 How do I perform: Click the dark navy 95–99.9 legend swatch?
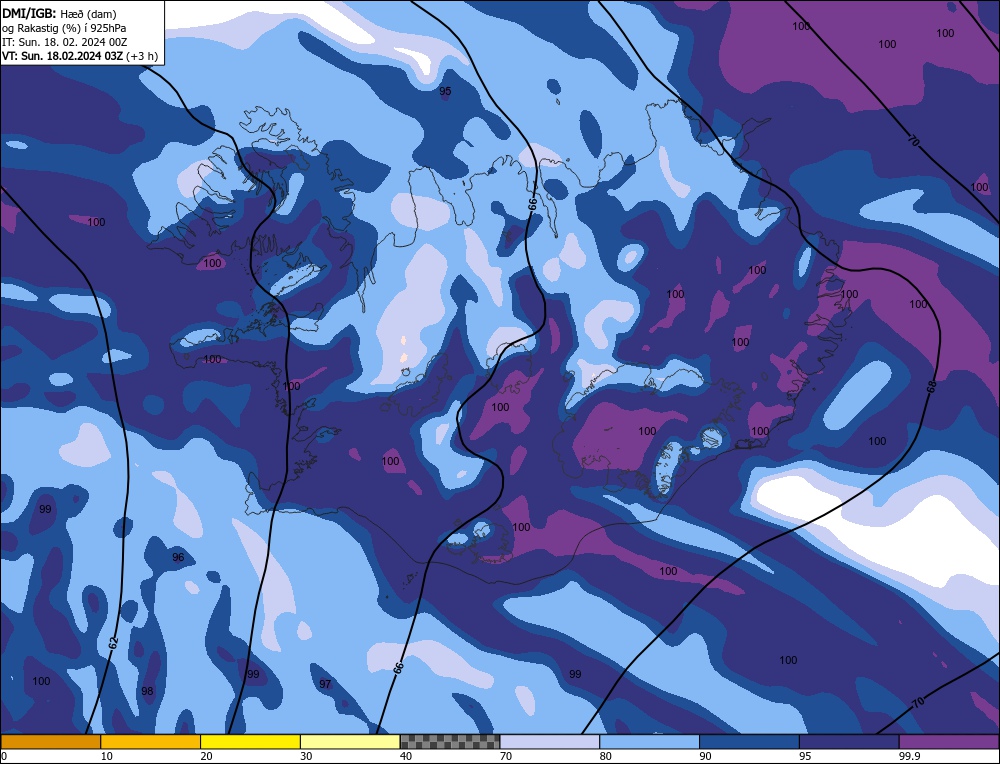(x=849, y=742)
